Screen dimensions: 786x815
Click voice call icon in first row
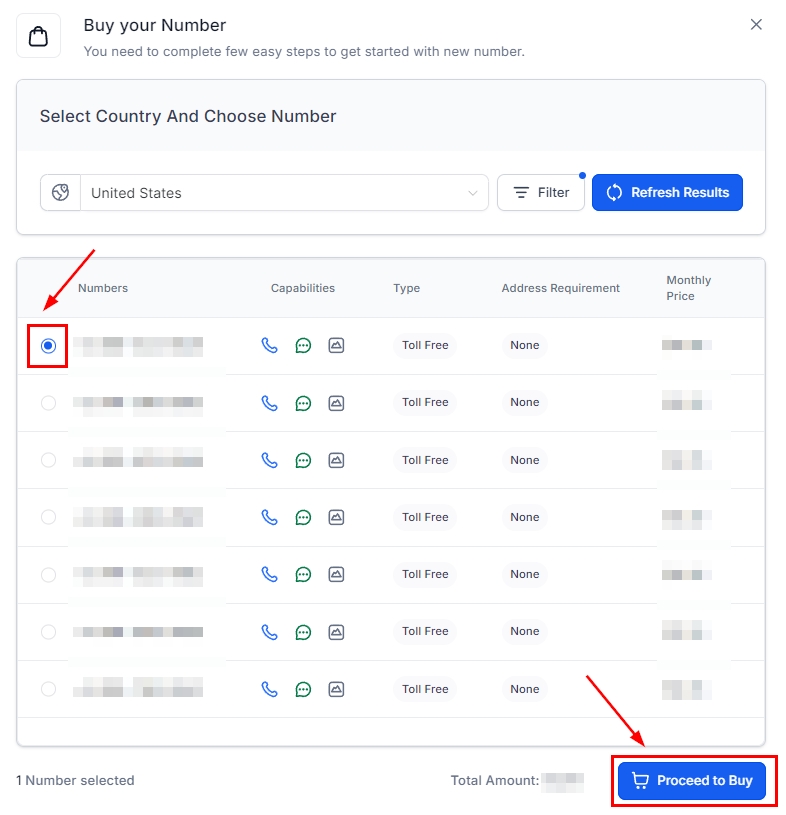tap(269, 345)
